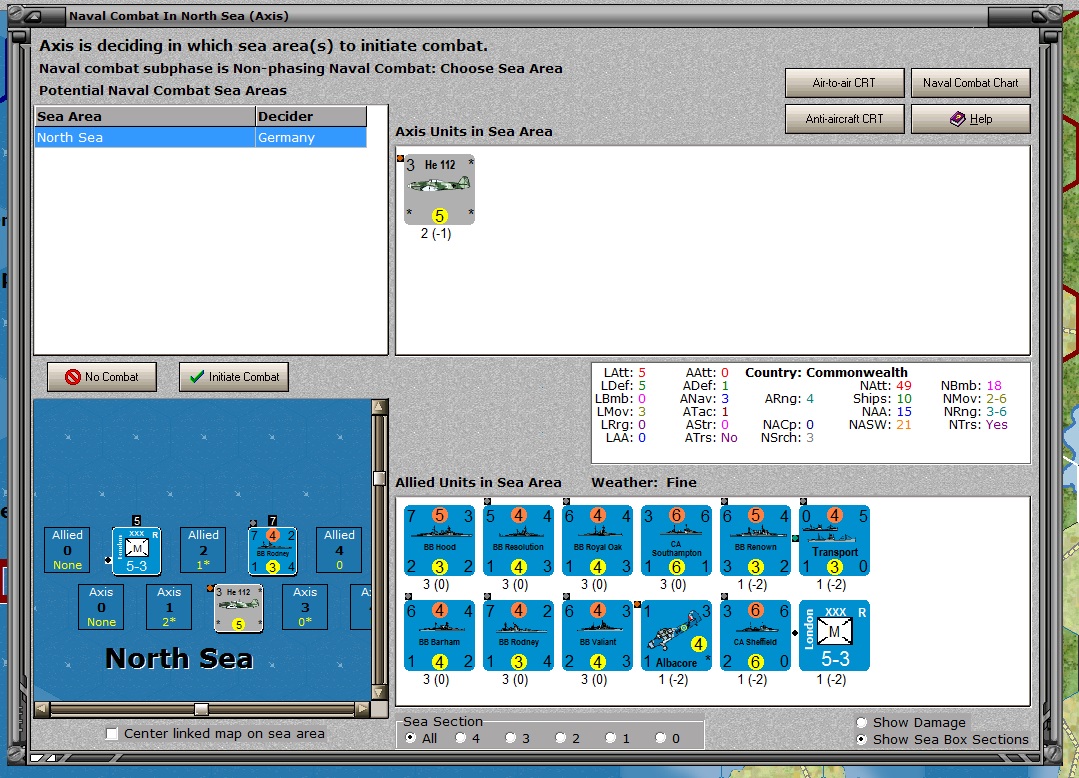This screenshot has height=778, width=1079.
Task: Select the Albacore aircraft unit counter
Action: coord(676,636)
